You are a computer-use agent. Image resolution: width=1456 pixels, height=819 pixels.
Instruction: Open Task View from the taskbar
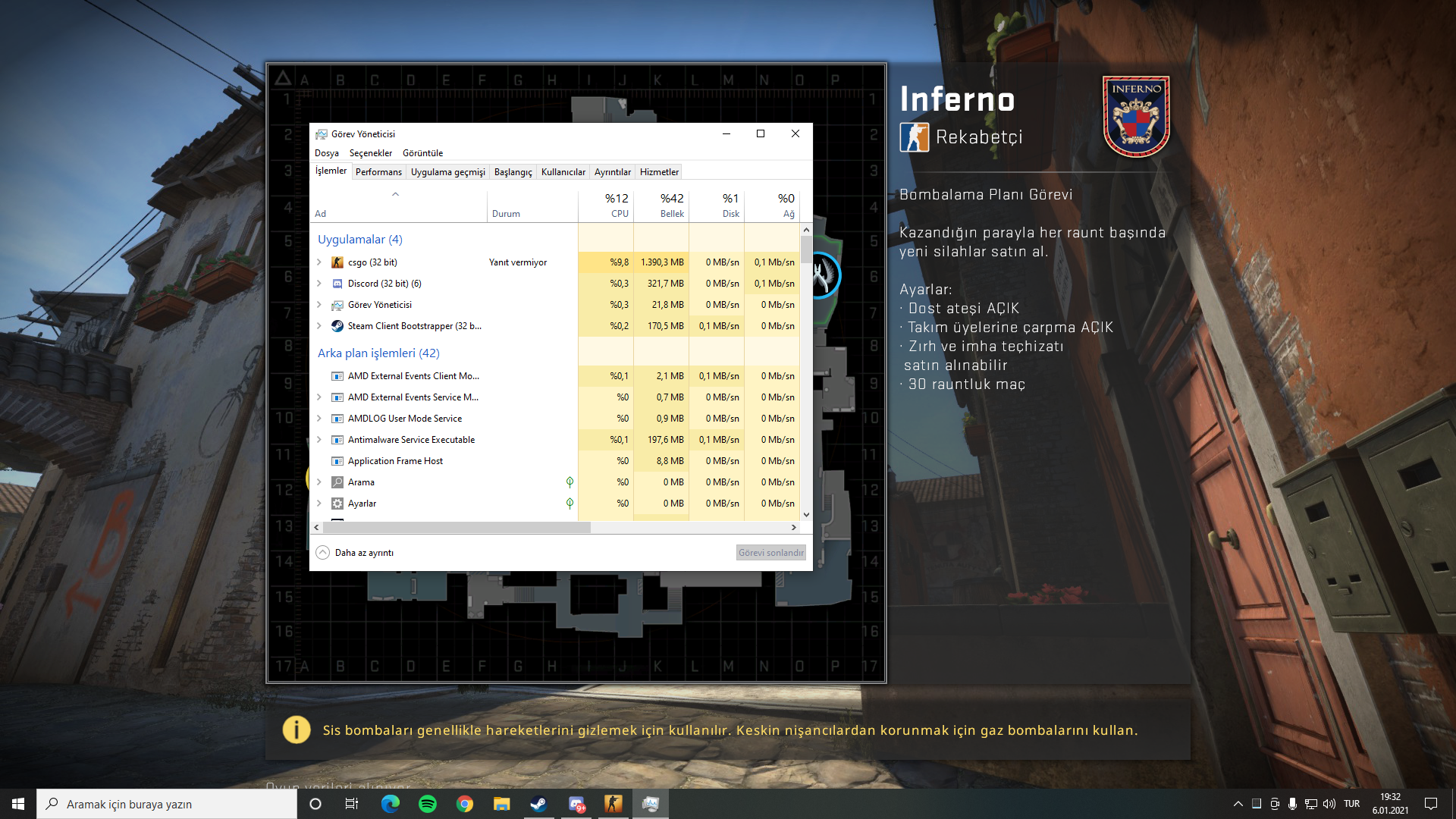tap(352, 804)
